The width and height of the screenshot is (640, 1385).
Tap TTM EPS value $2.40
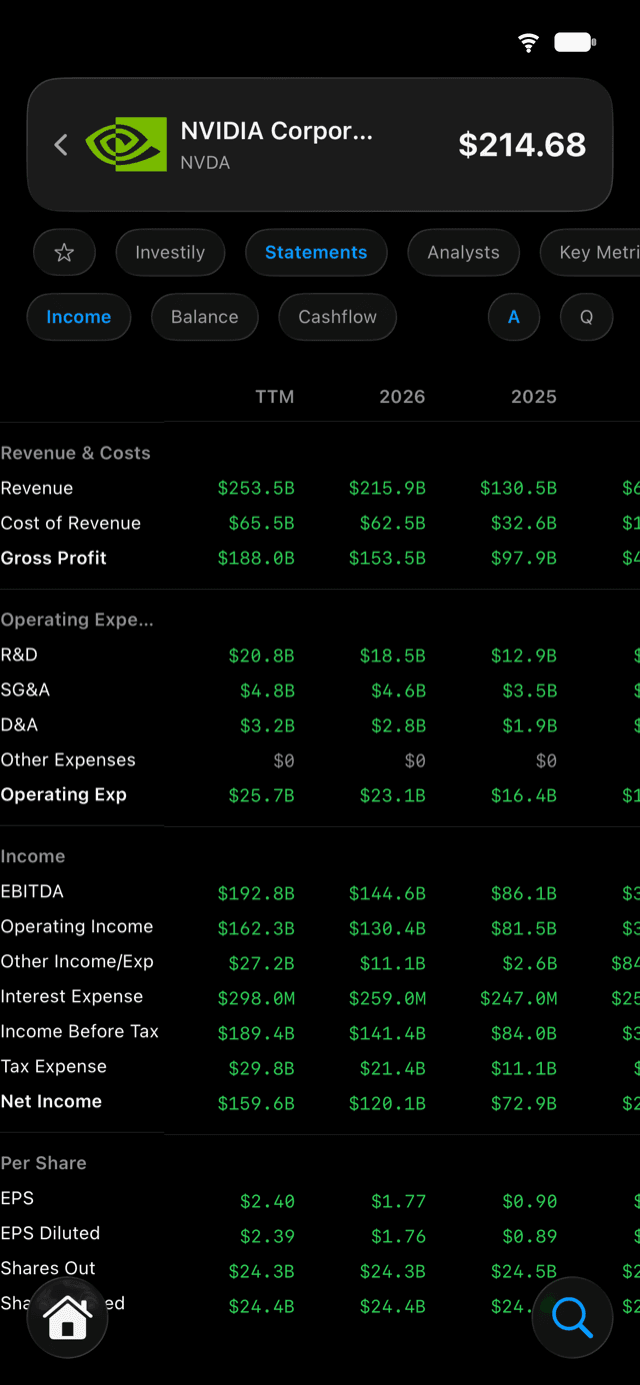pyautogui.click(x=267, y=1201)
